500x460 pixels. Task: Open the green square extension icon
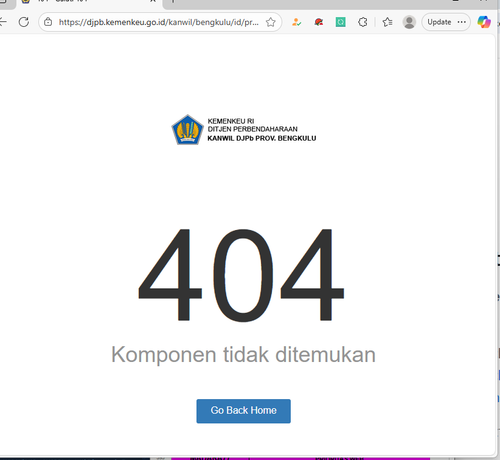point(340,22)
